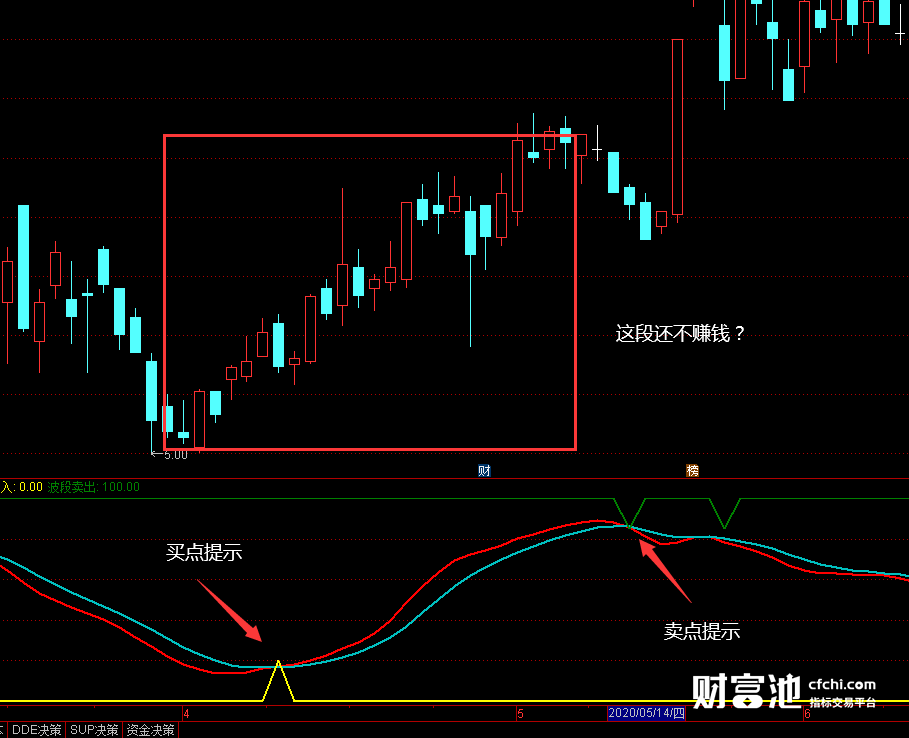Click the 5.00 lowest price label

click(175, 455)
